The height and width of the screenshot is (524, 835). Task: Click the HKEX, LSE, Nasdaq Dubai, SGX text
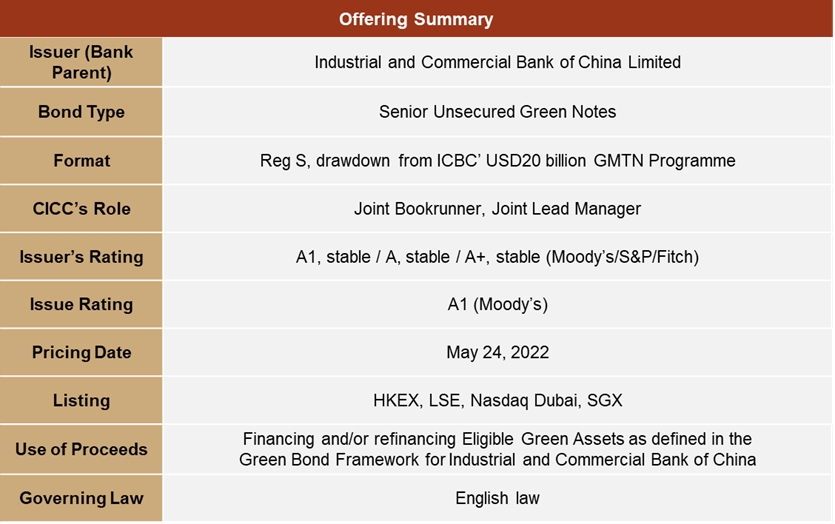point(497,400)
